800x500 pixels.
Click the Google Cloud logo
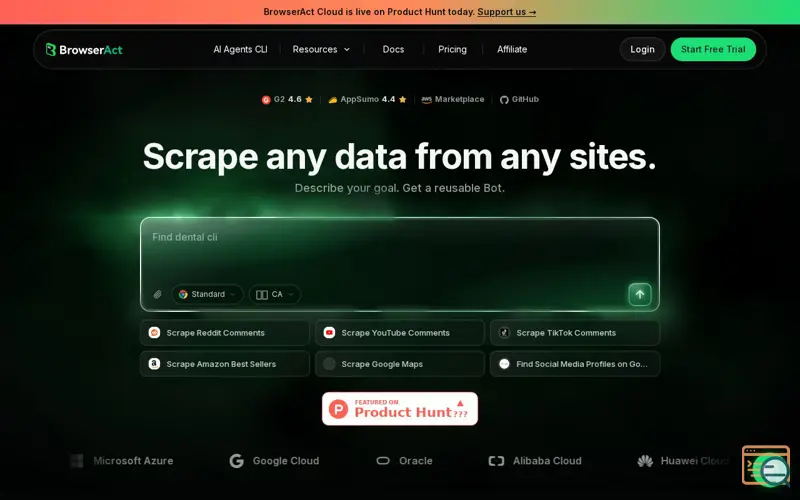[x=274, y=461]
